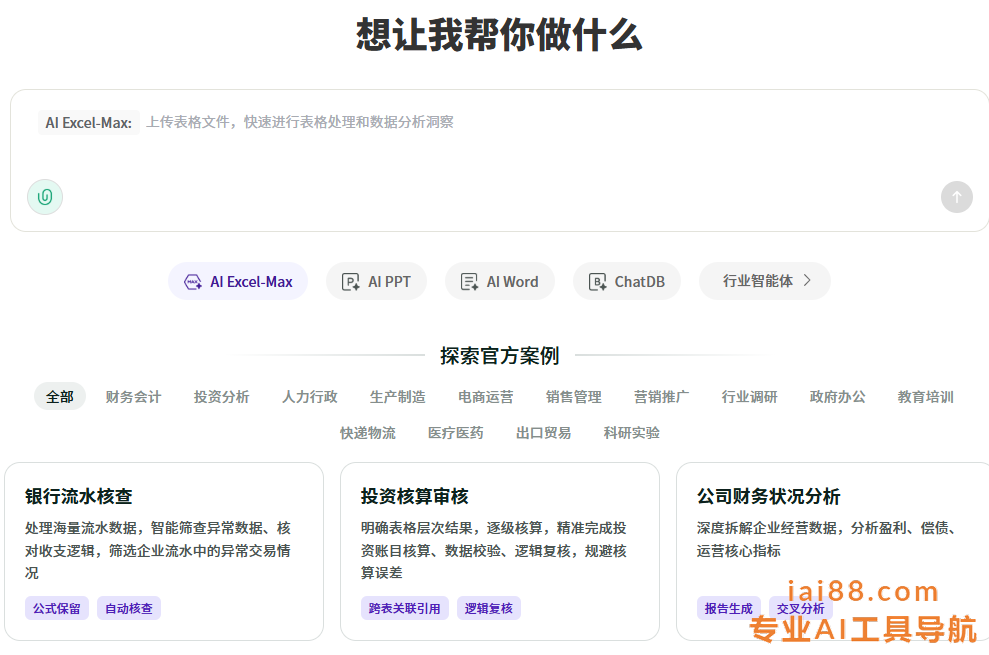Select the 科研实验 category tab

[x=631, y=432]
